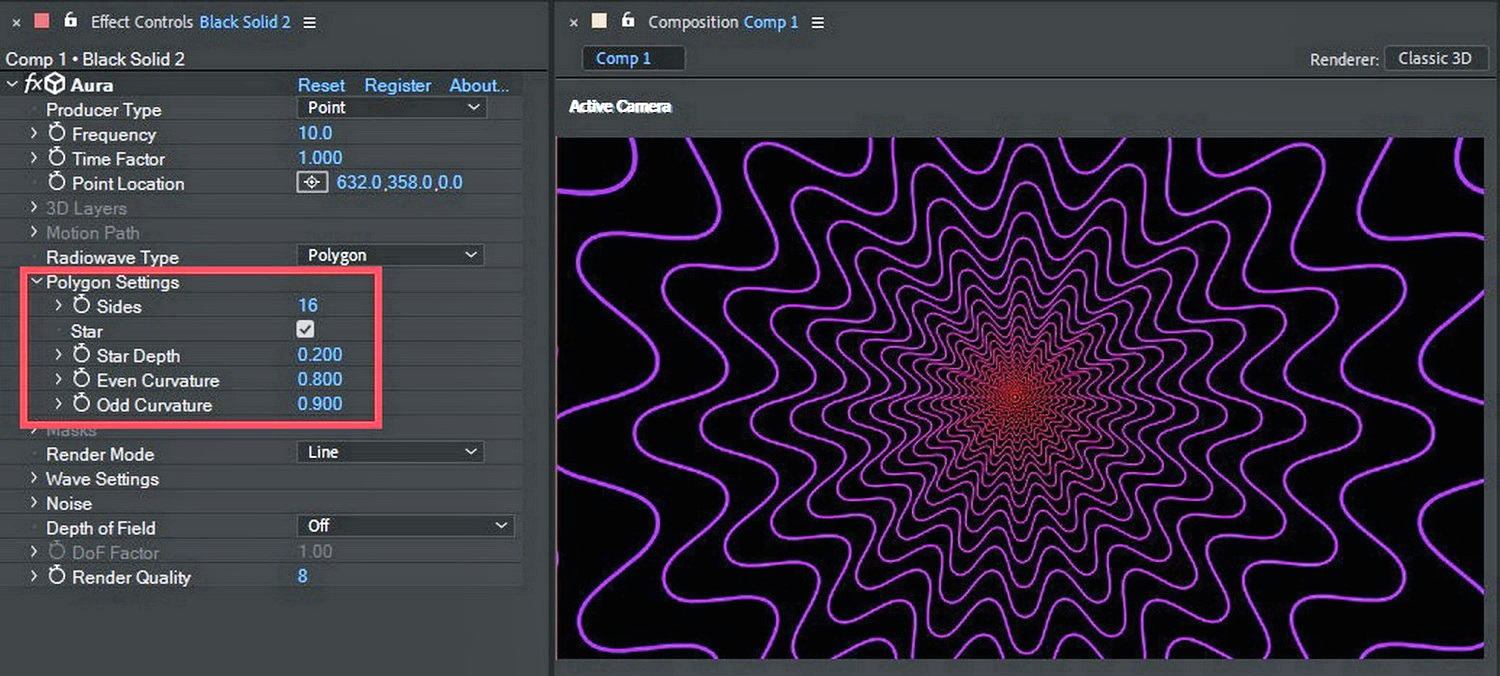Expand the Frequency property
This screenshot has height=676, width=1500.
tap(34, 133)
